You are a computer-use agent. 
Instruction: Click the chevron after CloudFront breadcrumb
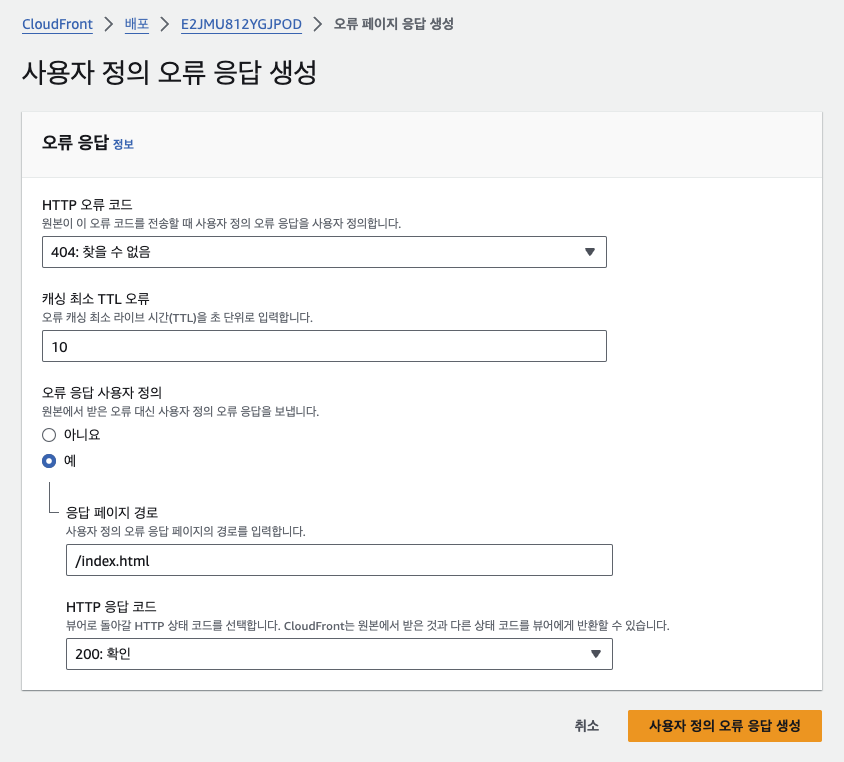(x=109, y=24)
